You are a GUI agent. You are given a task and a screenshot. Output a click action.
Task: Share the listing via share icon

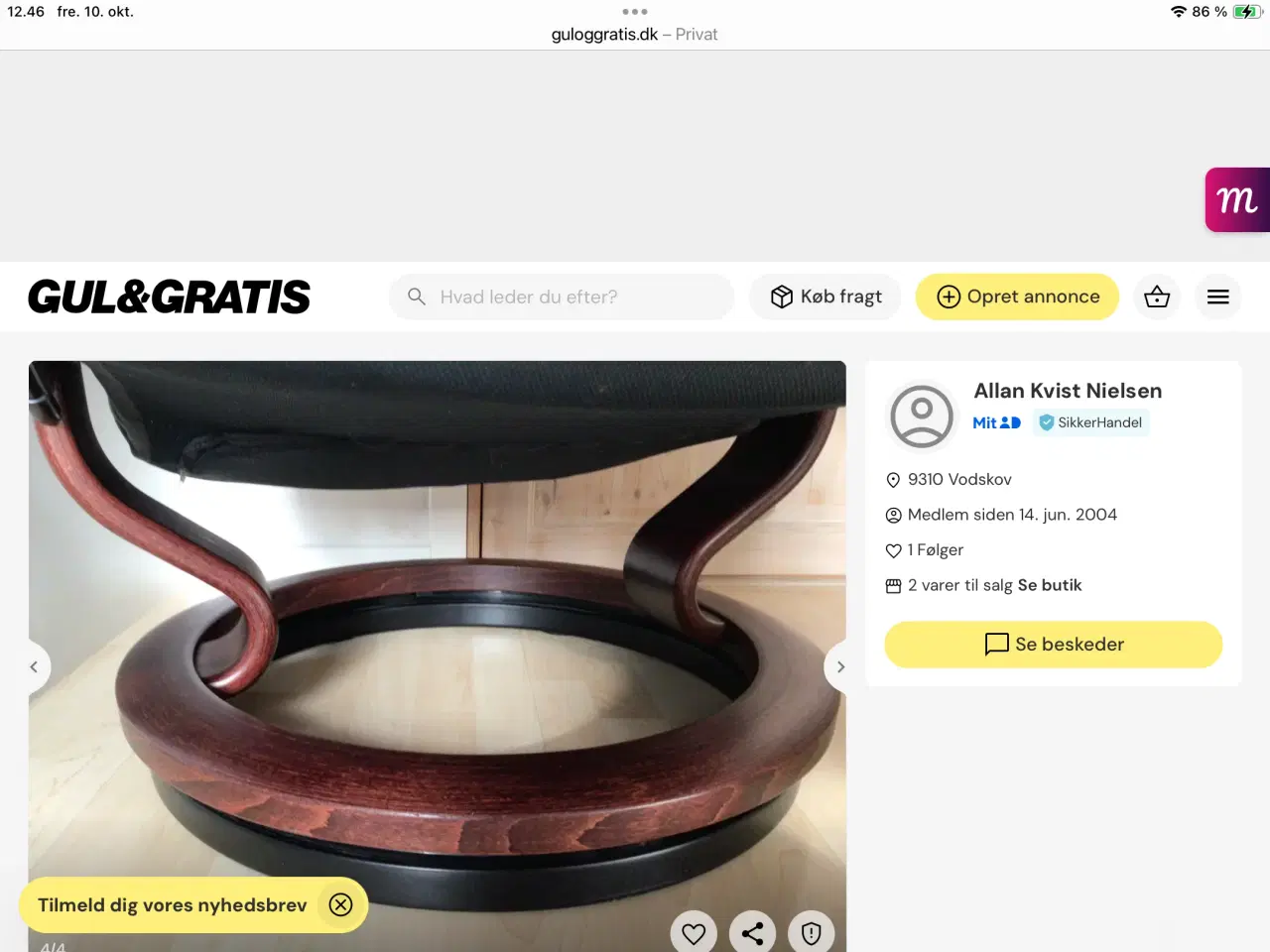pyautogui.click(x=753, y=933)
